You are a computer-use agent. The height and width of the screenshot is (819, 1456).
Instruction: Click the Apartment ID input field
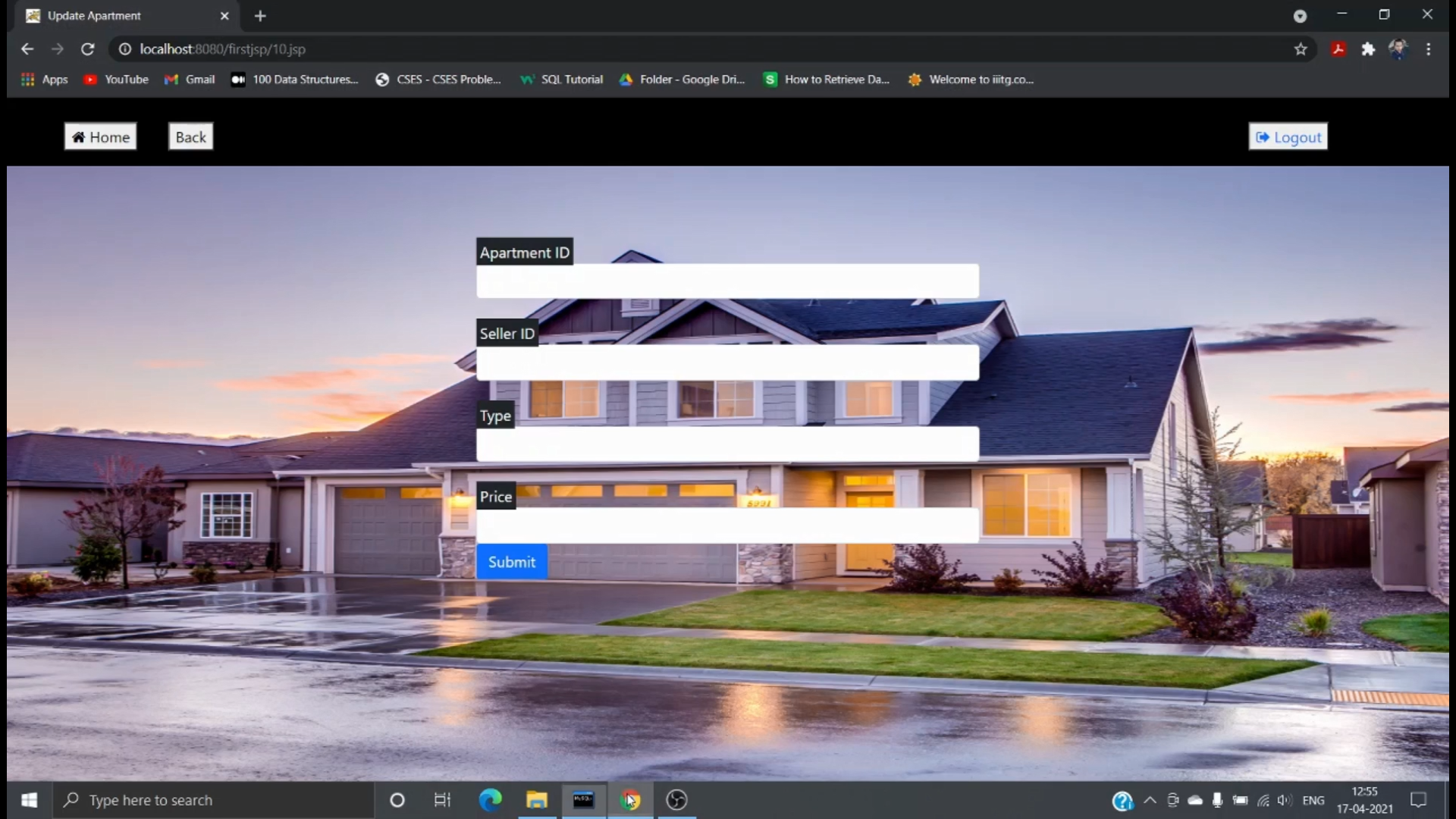pos(727,281)
